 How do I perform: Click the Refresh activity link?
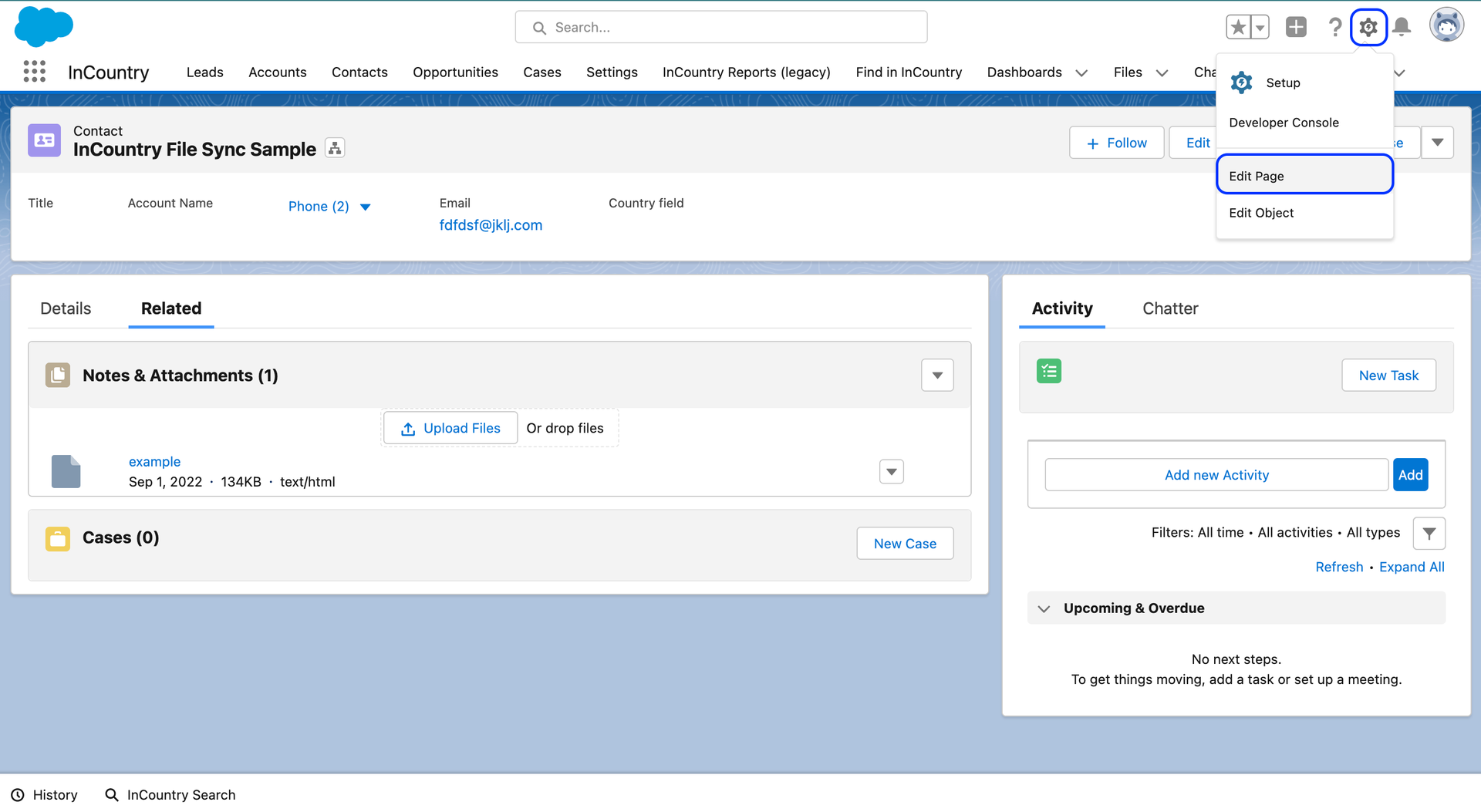[x=1339, y=567]
